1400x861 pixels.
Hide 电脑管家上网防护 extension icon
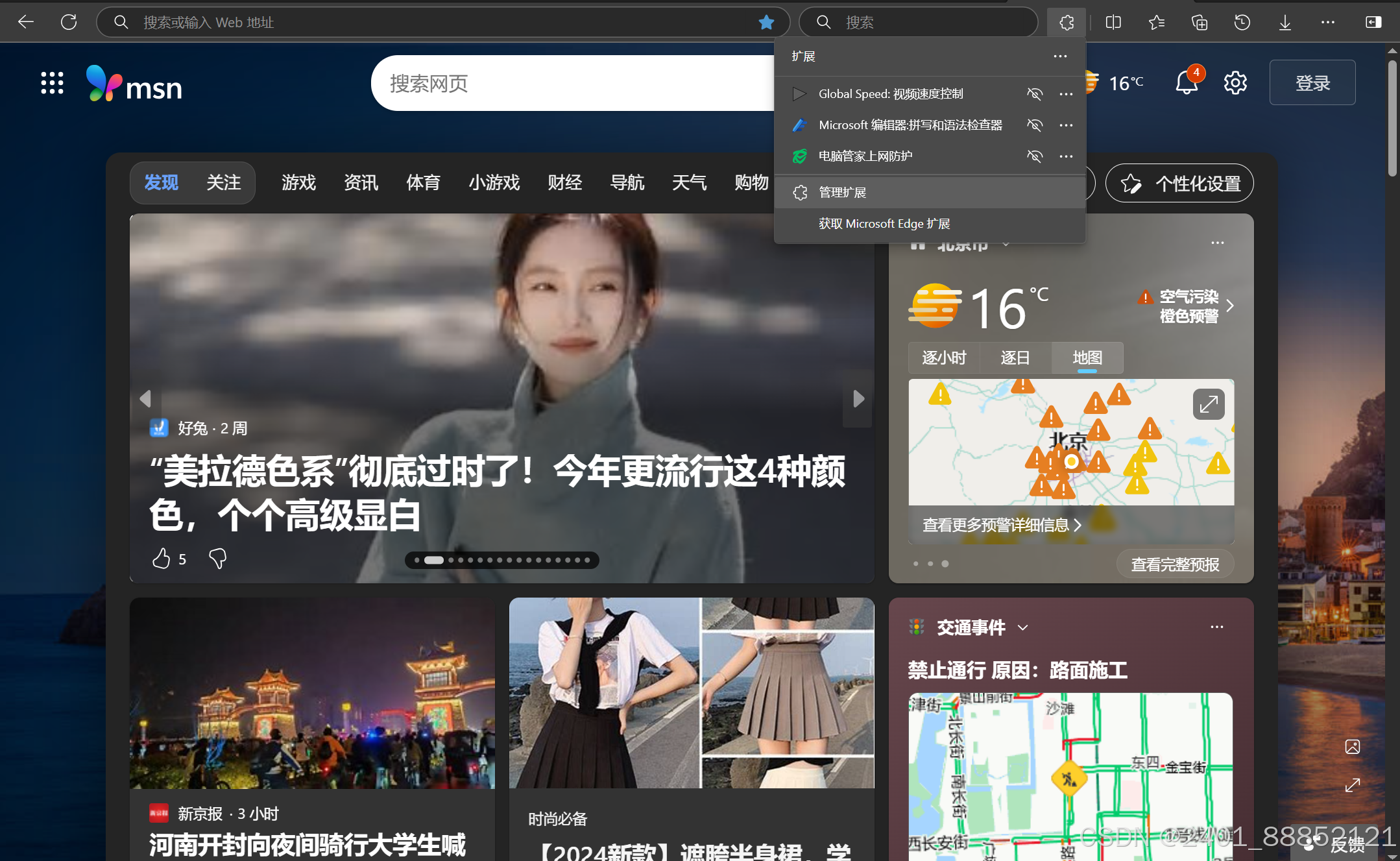[1035, 156]
